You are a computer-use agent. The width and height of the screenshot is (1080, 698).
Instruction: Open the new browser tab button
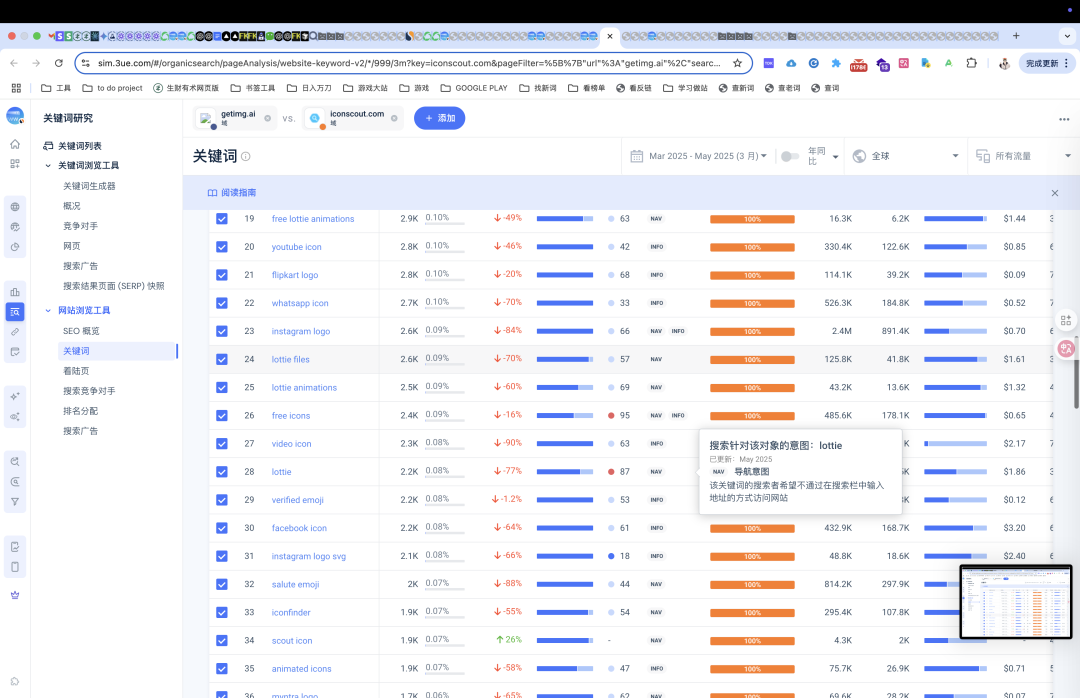pyautogui.click(x=1016, y=36)
